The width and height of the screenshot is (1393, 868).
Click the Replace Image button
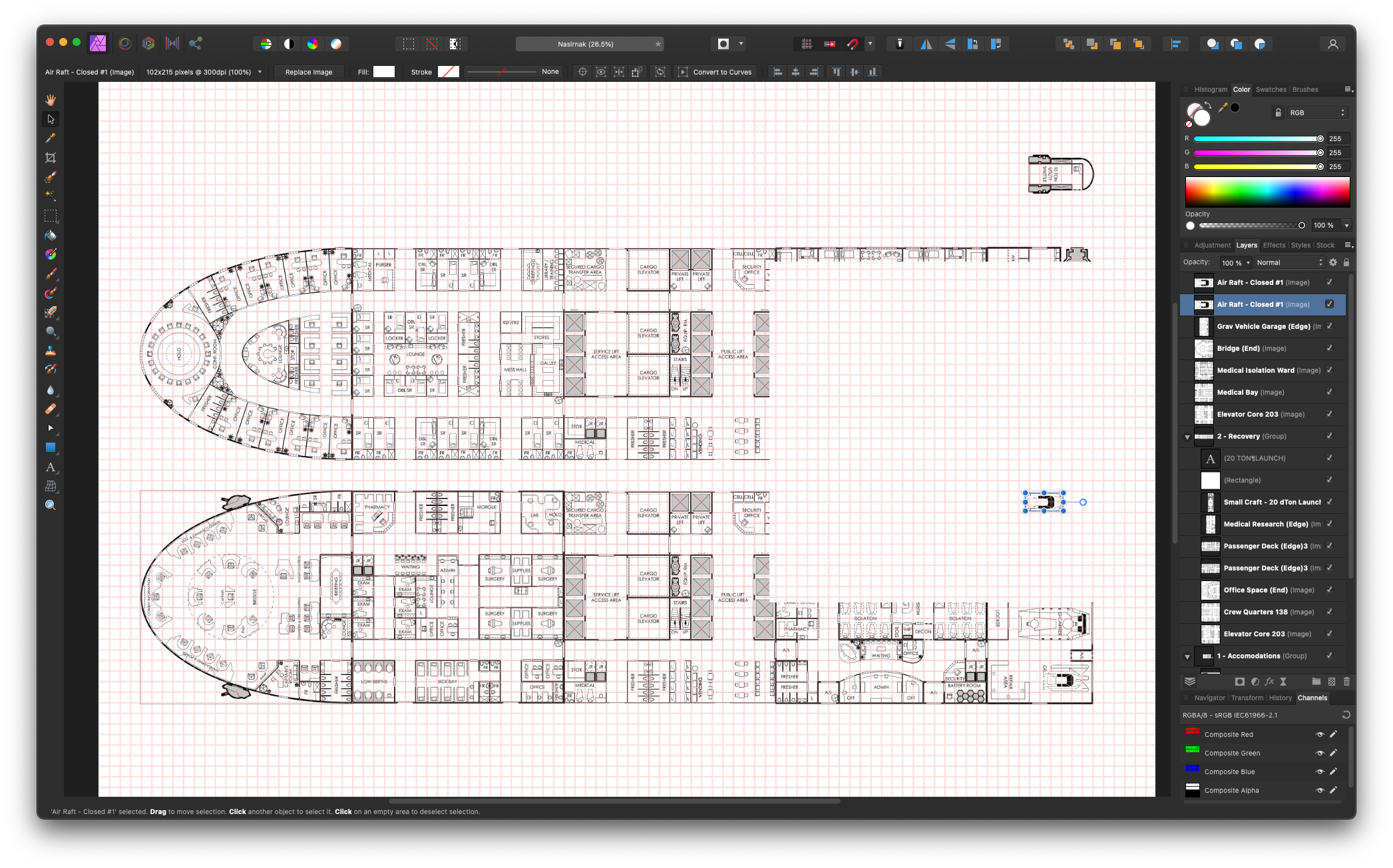(309, 72)
